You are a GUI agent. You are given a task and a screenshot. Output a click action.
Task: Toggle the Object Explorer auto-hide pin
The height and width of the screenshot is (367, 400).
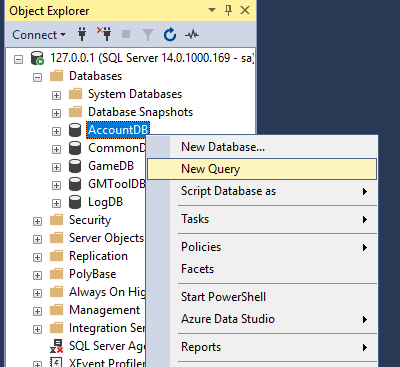[228, 10]
